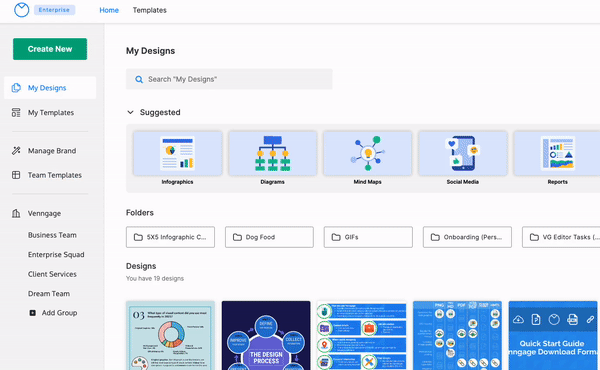
Task: Open the Home tab
Action: click(x=109, y=10)
